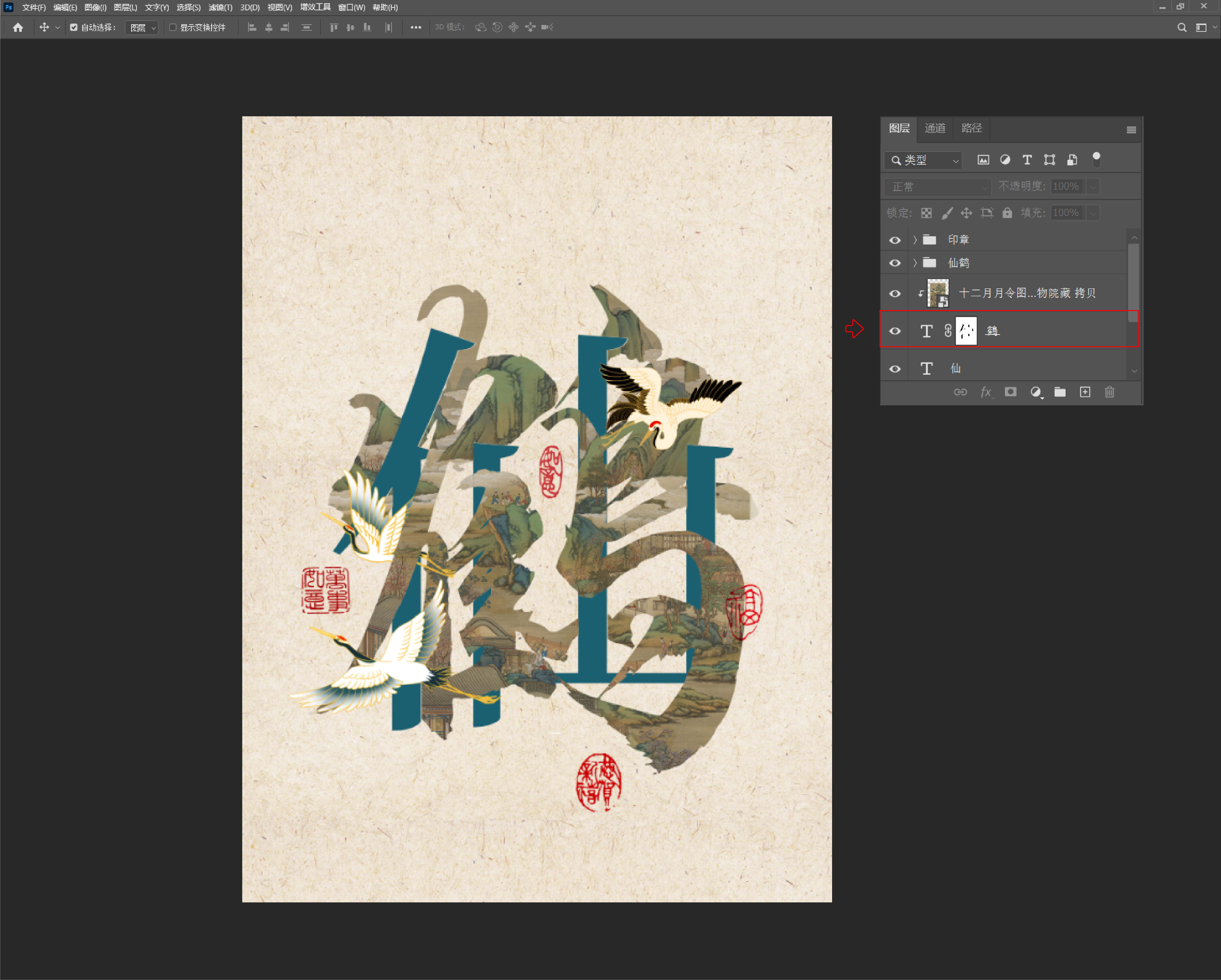Hide the 印章 group
The image size is (1221, 980).
895,240
